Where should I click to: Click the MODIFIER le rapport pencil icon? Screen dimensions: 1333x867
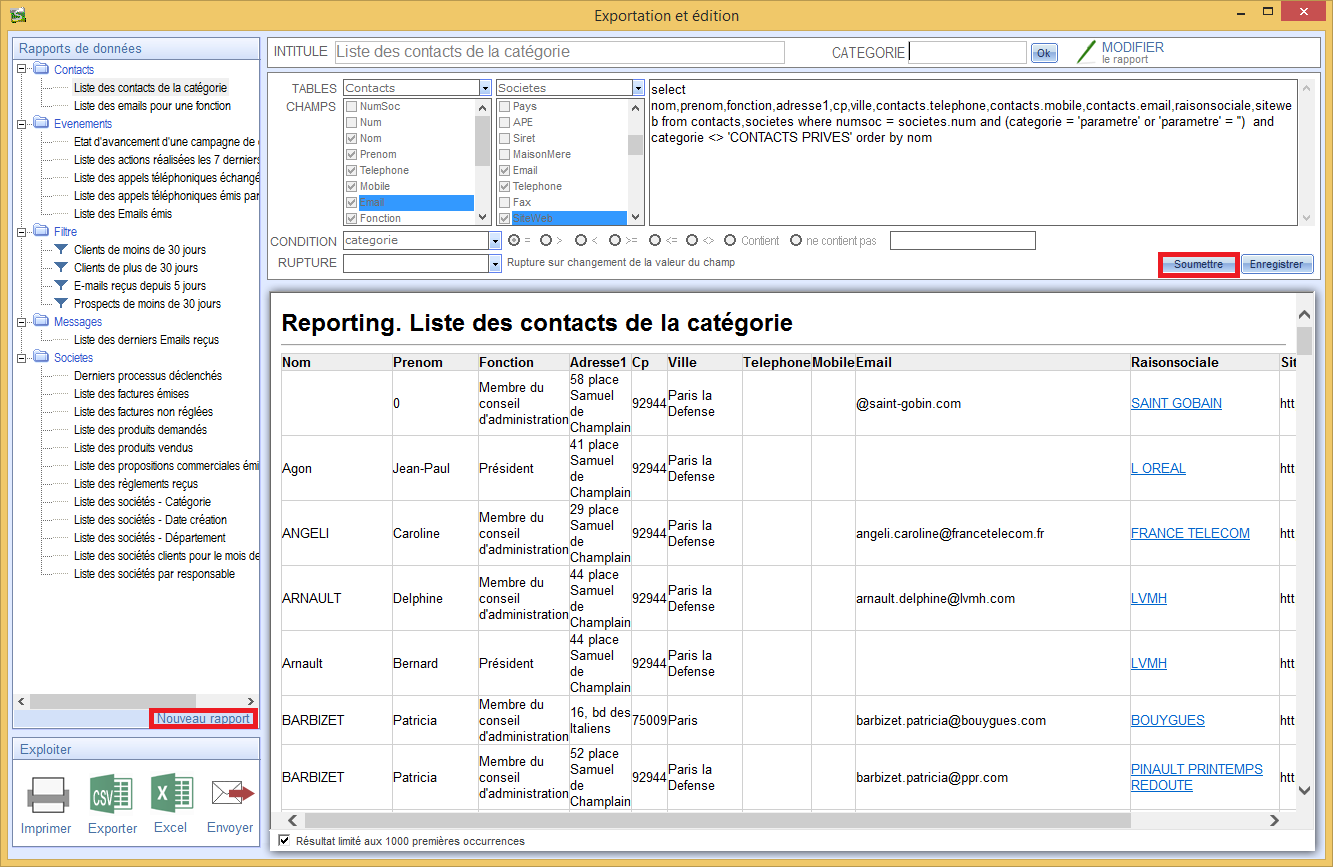1086,52
